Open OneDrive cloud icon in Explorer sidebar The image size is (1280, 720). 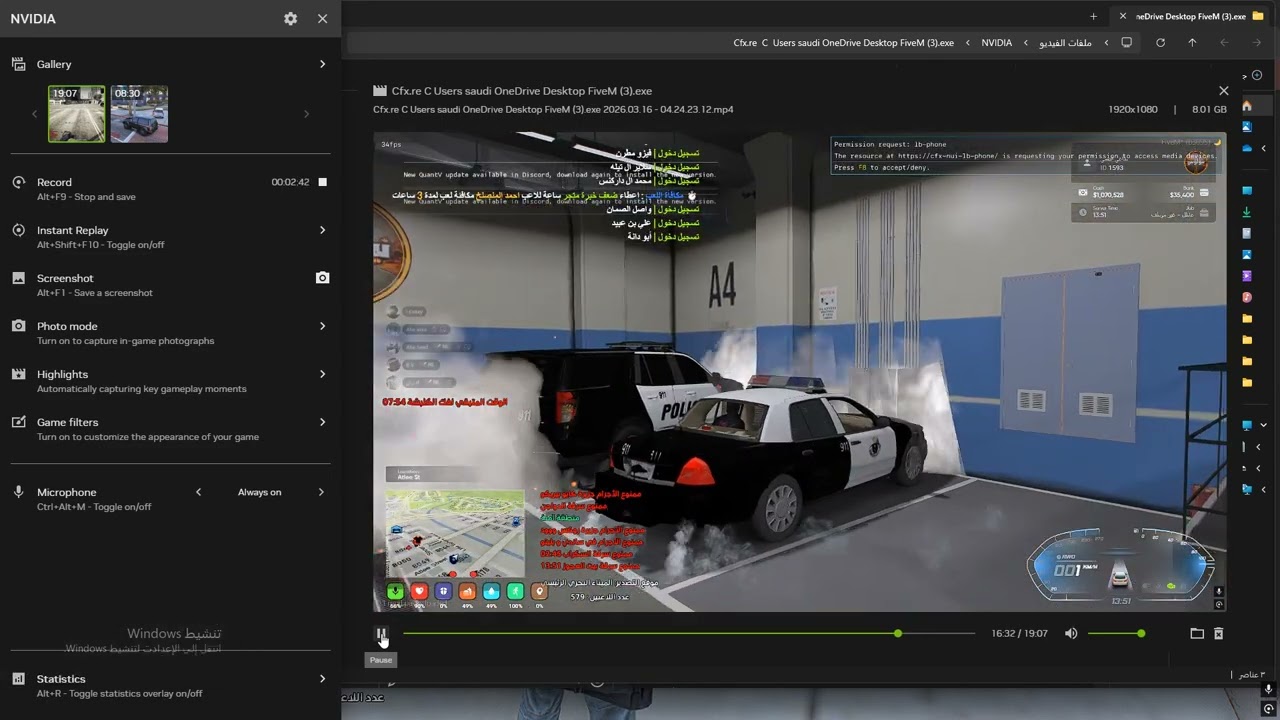click(1247, 148)
